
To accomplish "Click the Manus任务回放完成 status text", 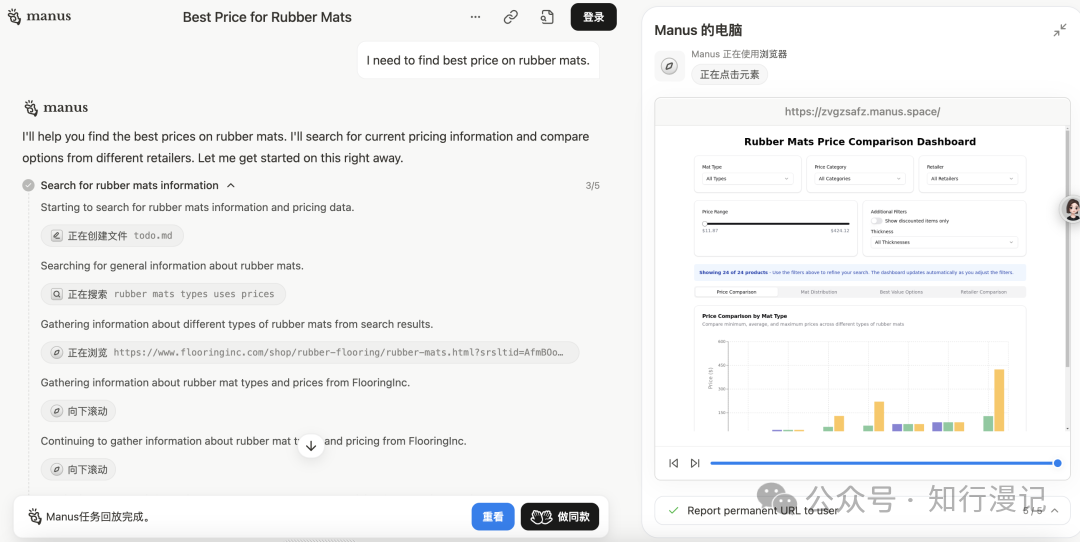I will (x=98, y=517).
